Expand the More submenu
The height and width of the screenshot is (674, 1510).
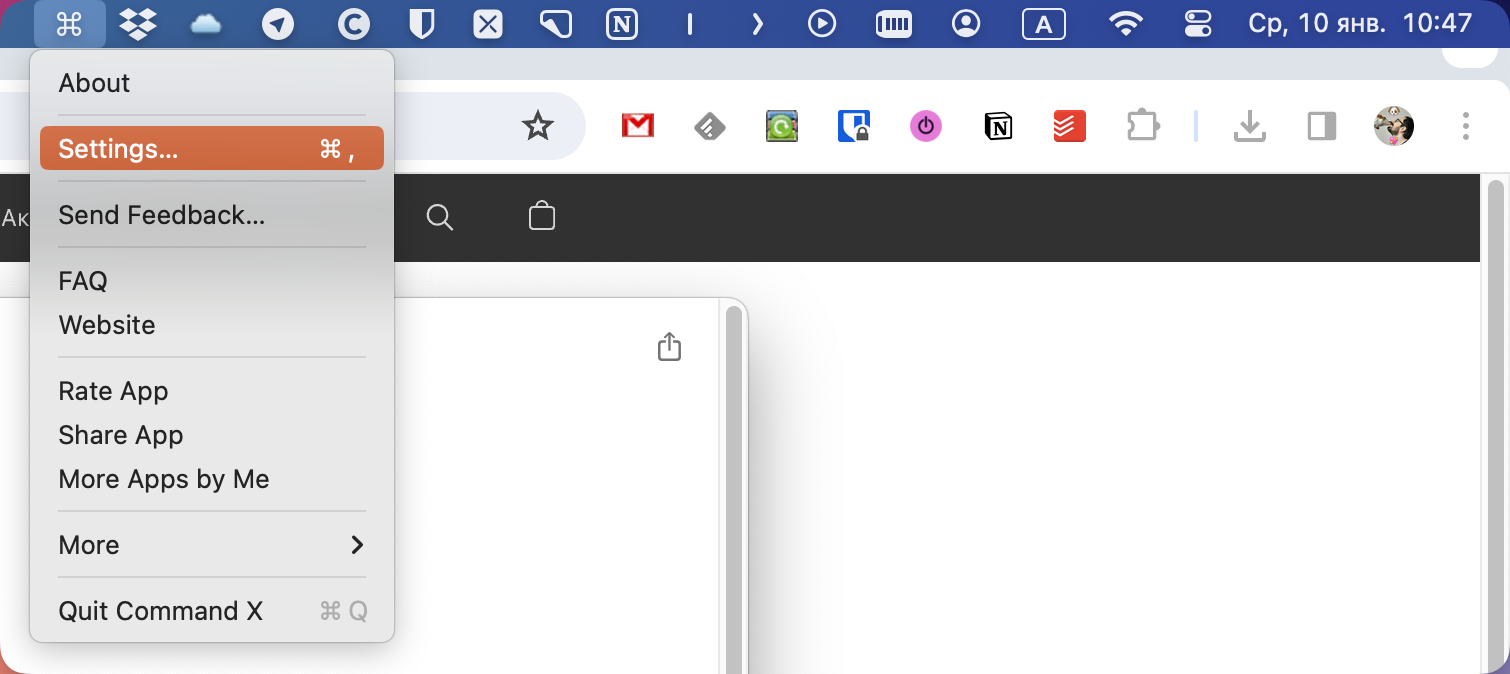[x=212, y=545]
